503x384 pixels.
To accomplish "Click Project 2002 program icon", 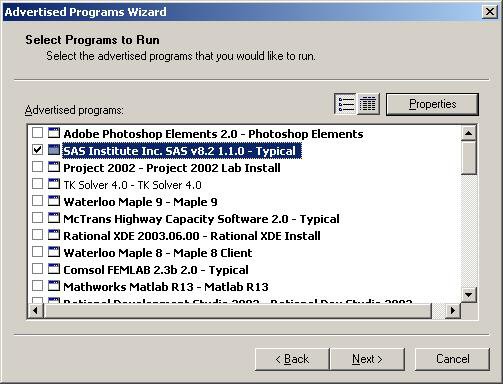I will click(x=54, y=167).
